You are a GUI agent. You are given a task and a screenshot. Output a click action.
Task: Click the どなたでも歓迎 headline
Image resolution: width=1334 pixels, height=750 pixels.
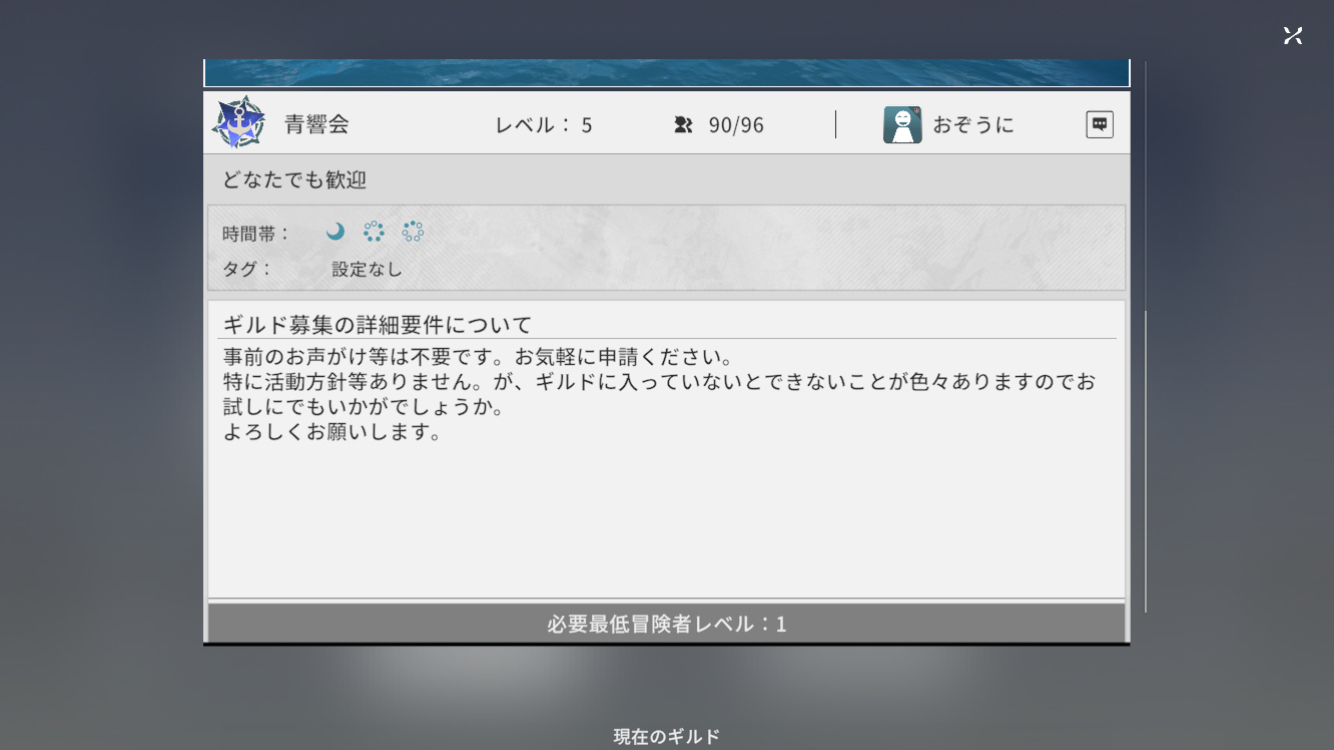coord(294,180)
